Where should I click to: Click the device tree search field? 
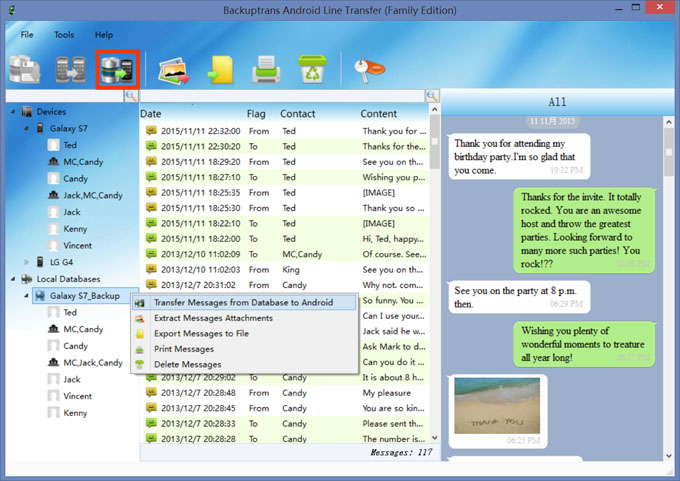click(x=65, y=96)
